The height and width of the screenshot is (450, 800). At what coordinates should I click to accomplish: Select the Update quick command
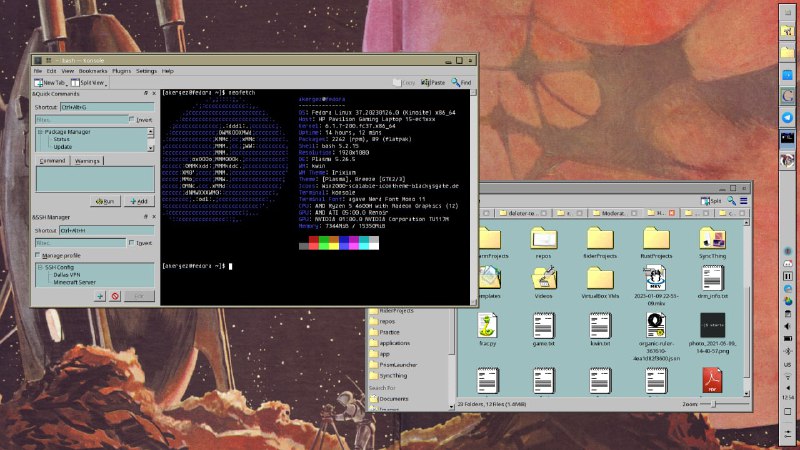coord(63,147)
